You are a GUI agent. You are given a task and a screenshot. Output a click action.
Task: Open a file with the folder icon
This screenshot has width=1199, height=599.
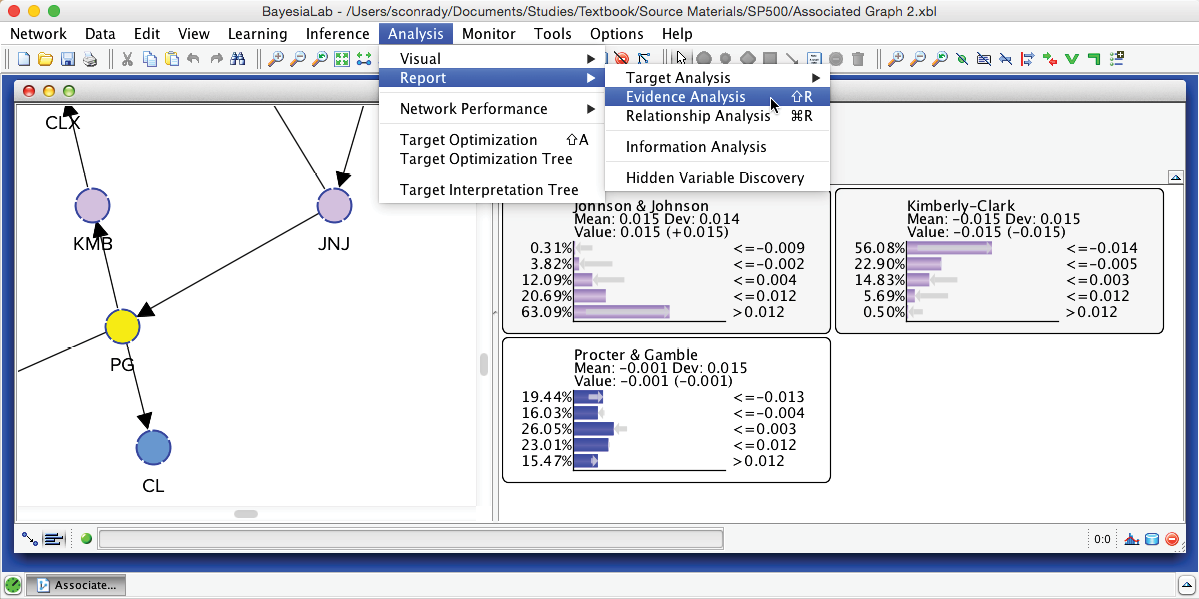pyautogui.click(x=46, y=60)
